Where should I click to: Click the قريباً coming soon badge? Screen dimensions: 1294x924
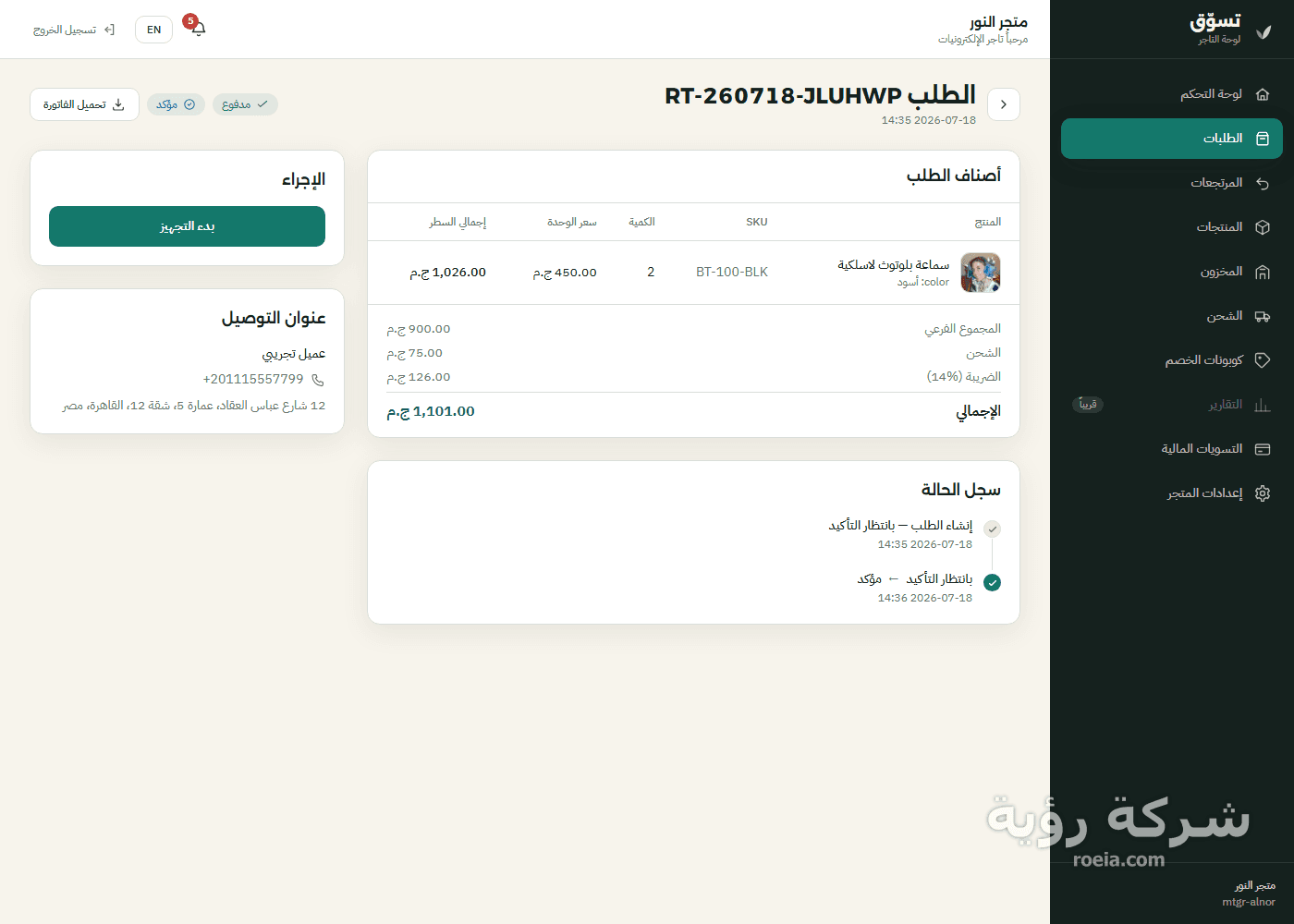(x=1088, y=405)
